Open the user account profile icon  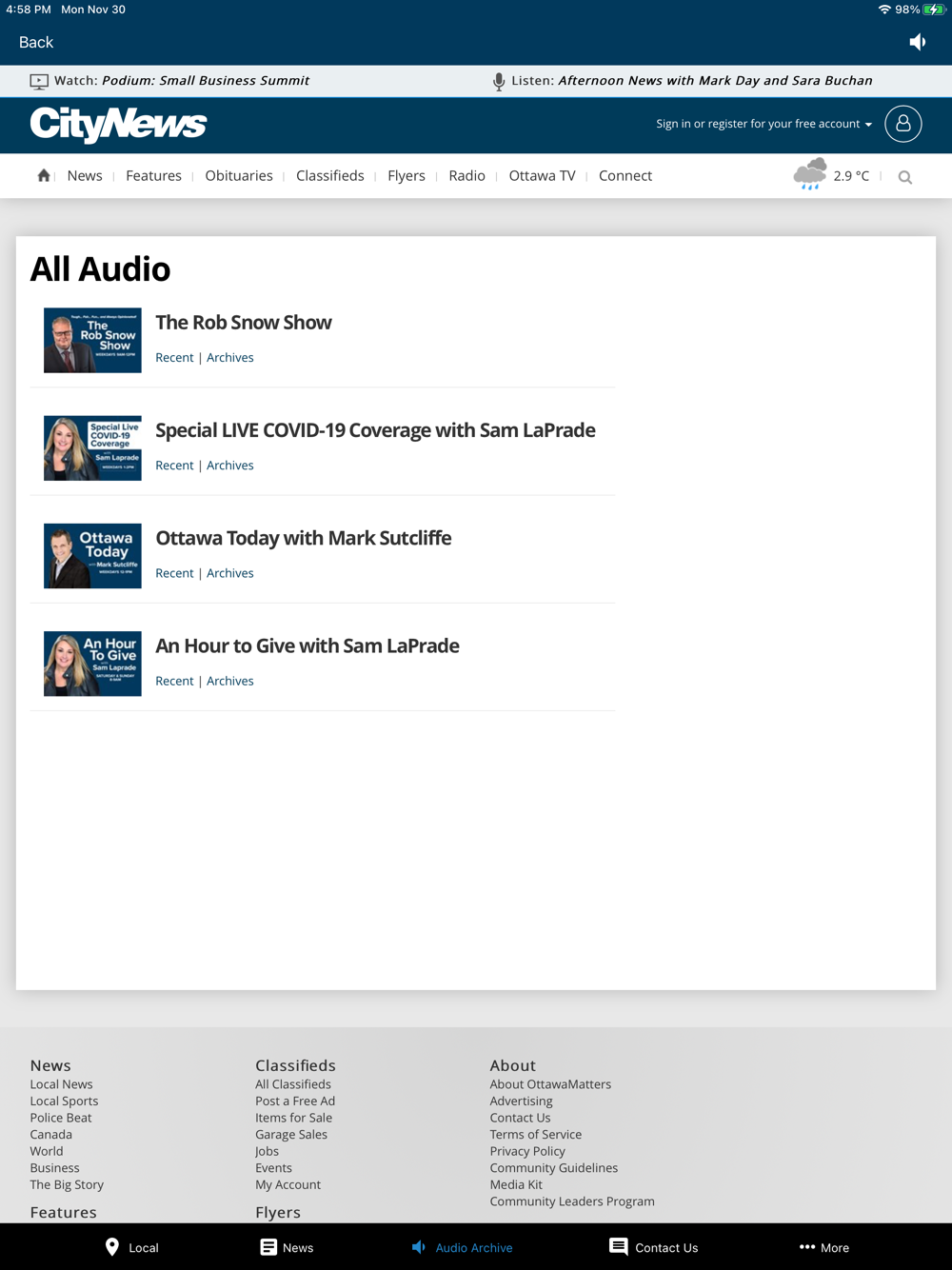coord(902,124)
